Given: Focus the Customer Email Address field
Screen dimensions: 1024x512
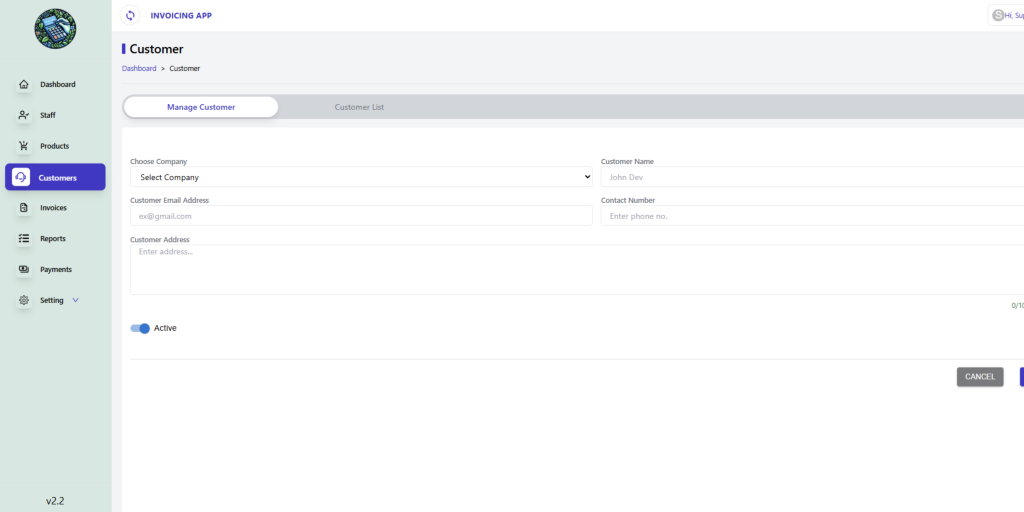Looking at the screenshot, I should pos(361,216).
